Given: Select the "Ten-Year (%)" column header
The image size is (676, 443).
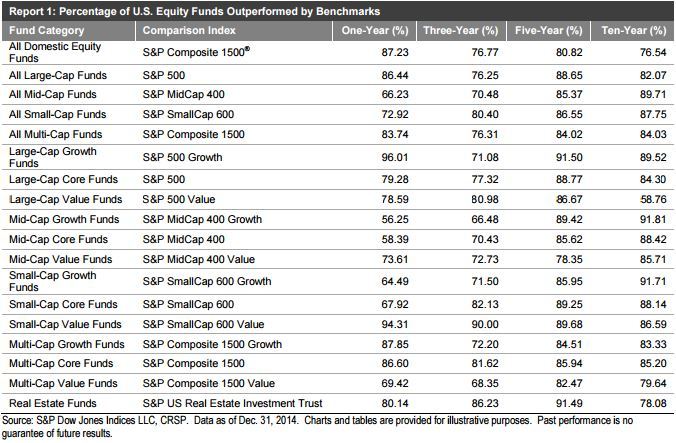Looking at the screenshot, I should pos(636,31).
